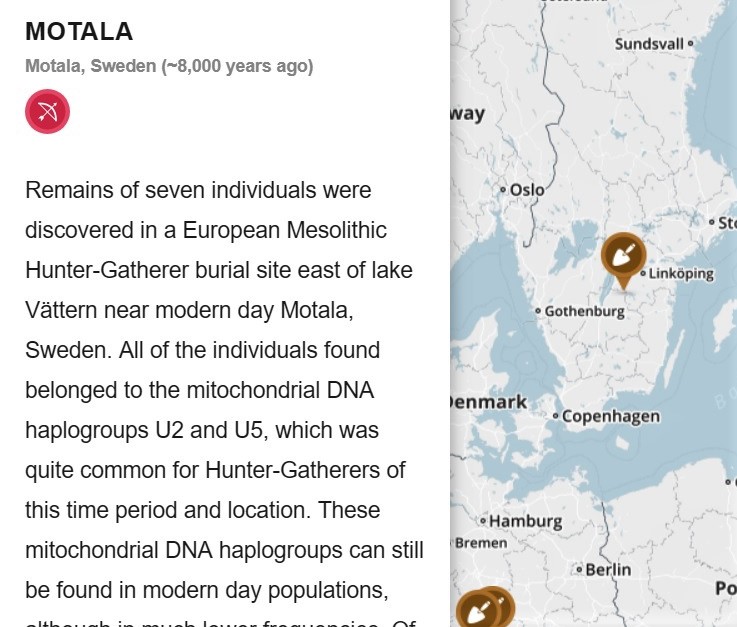
Task: Select the Oslo city label
Action: click(527, 189)
